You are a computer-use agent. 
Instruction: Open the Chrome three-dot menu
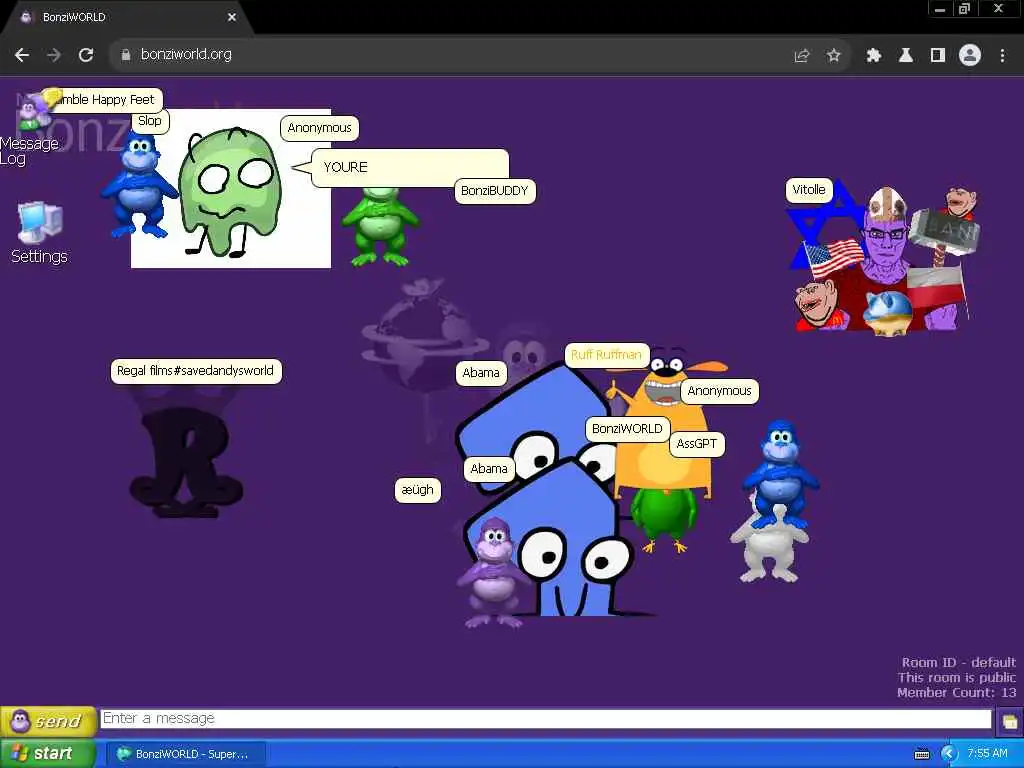(x=1002, y=56)
